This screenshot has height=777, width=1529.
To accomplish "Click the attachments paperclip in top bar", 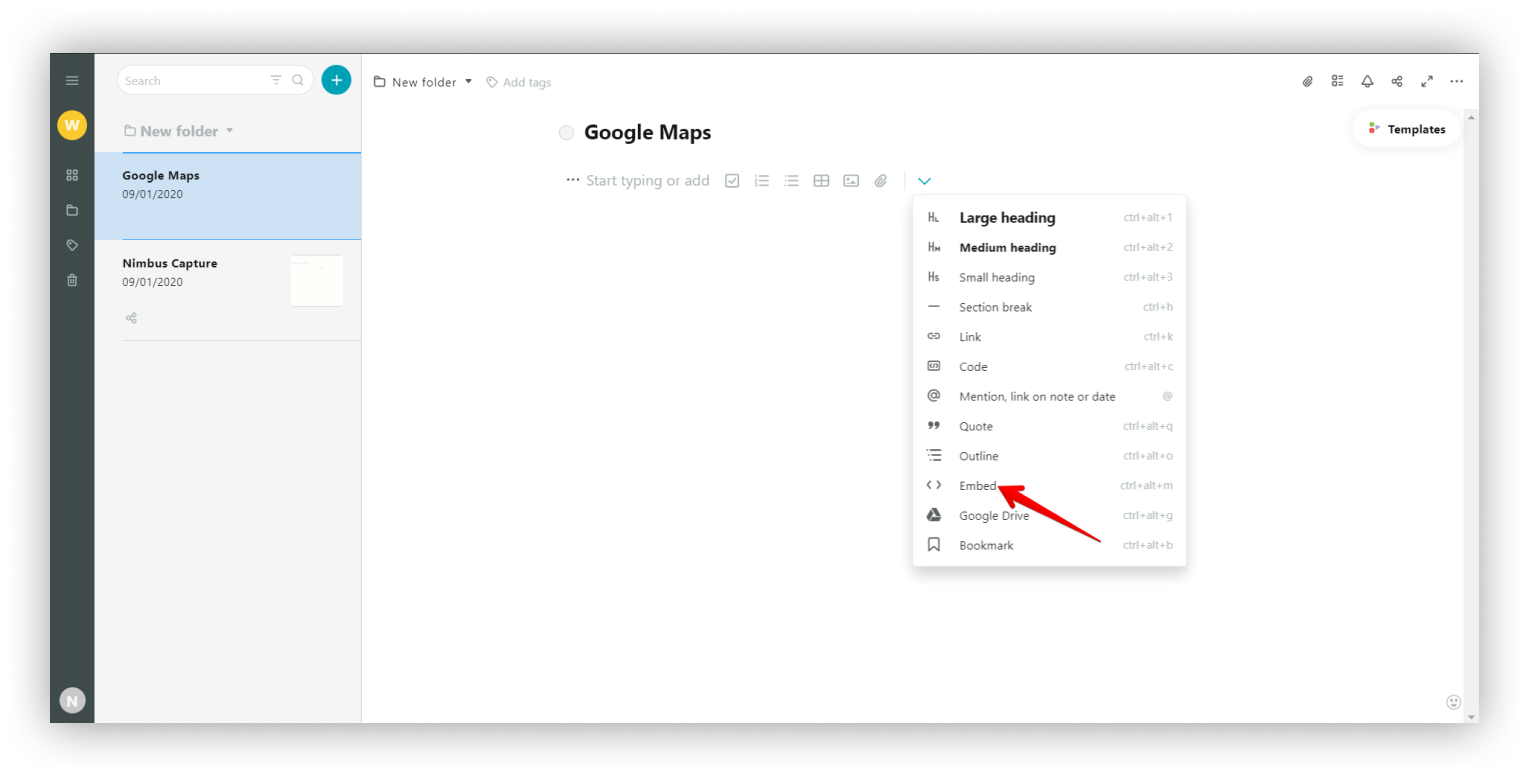I will [1307, 81].
